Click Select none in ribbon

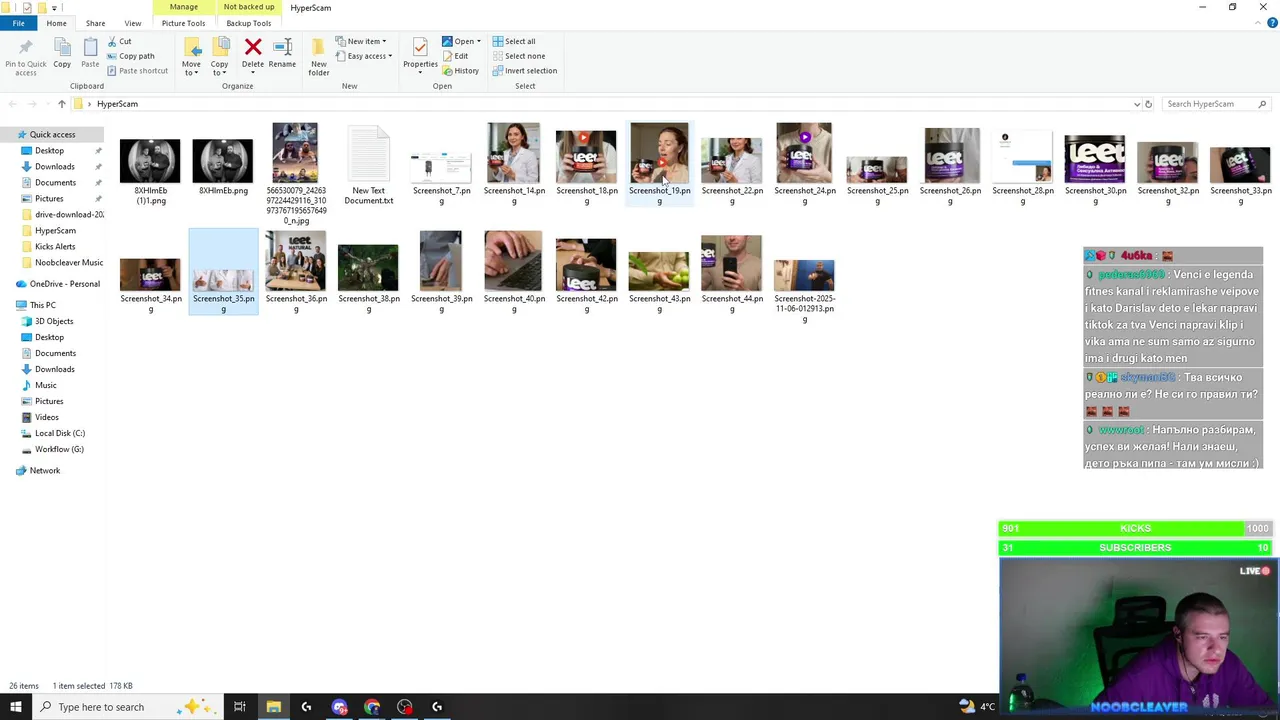[x=518, y=56]
